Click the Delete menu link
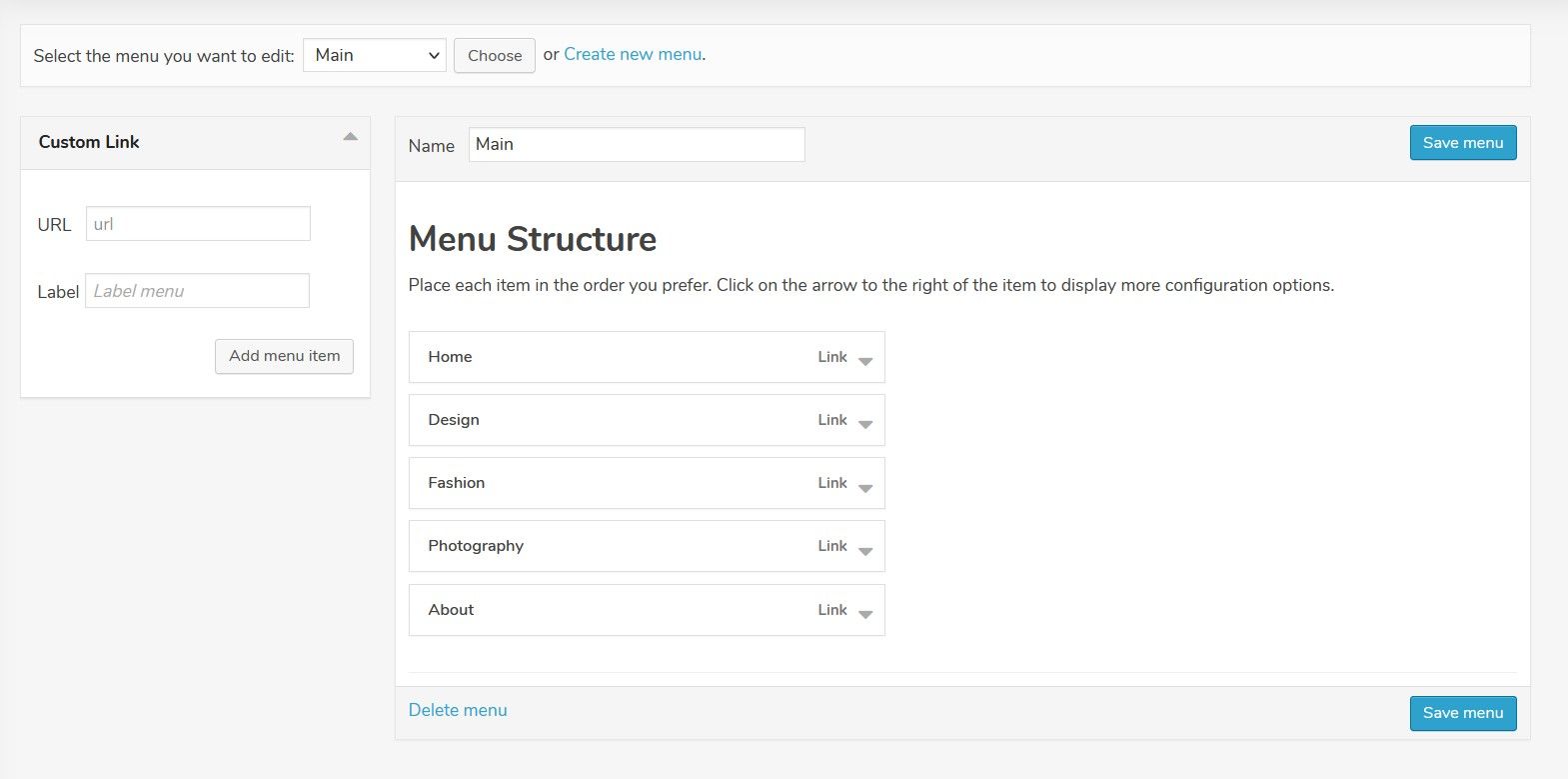1568x779 pixels. point(458,710)
